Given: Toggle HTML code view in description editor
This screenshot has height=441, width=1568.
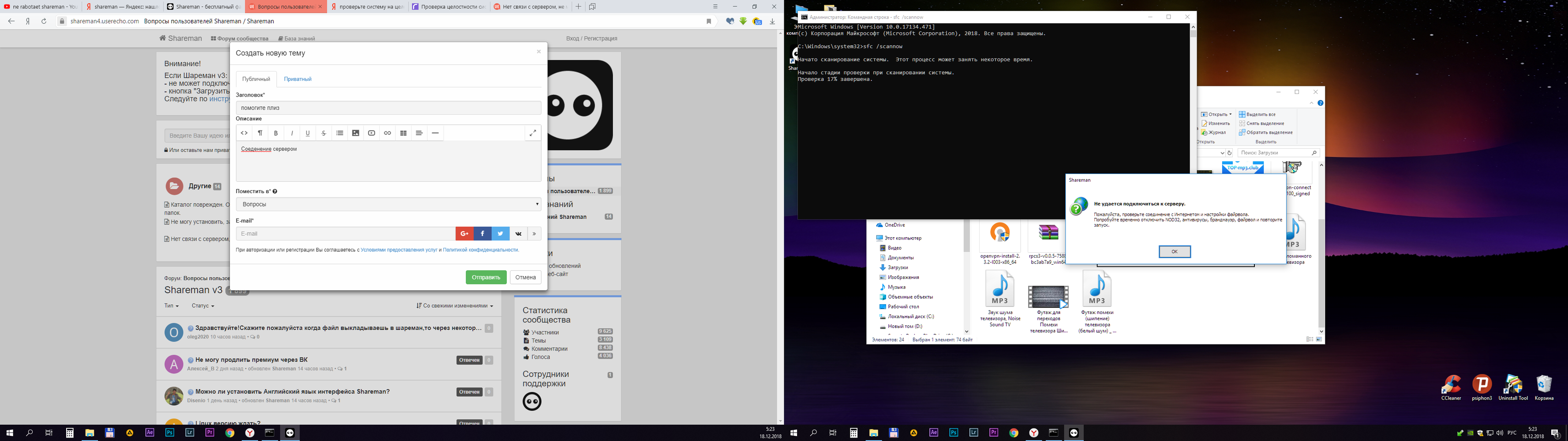Looking at the screenshot, I should [244, 133].
